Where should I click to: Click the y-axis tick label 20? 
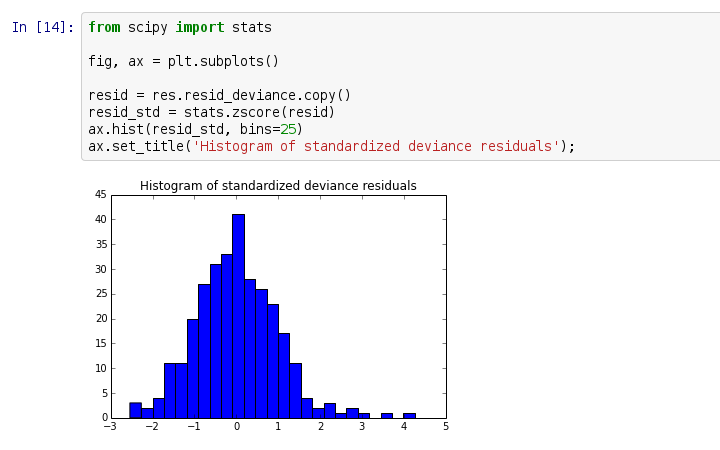click(100, 319)
